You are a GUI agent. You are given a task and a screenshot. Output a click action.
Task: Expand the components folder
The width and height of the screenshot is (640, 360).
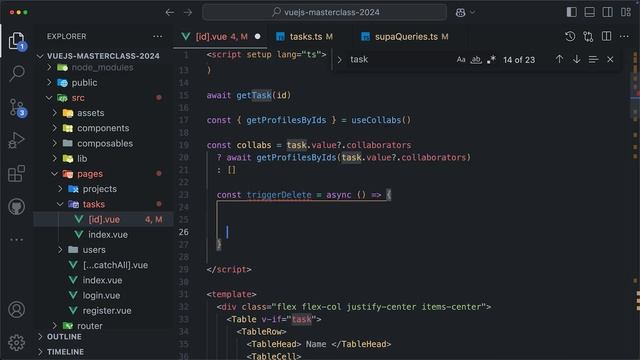(55, 128)
